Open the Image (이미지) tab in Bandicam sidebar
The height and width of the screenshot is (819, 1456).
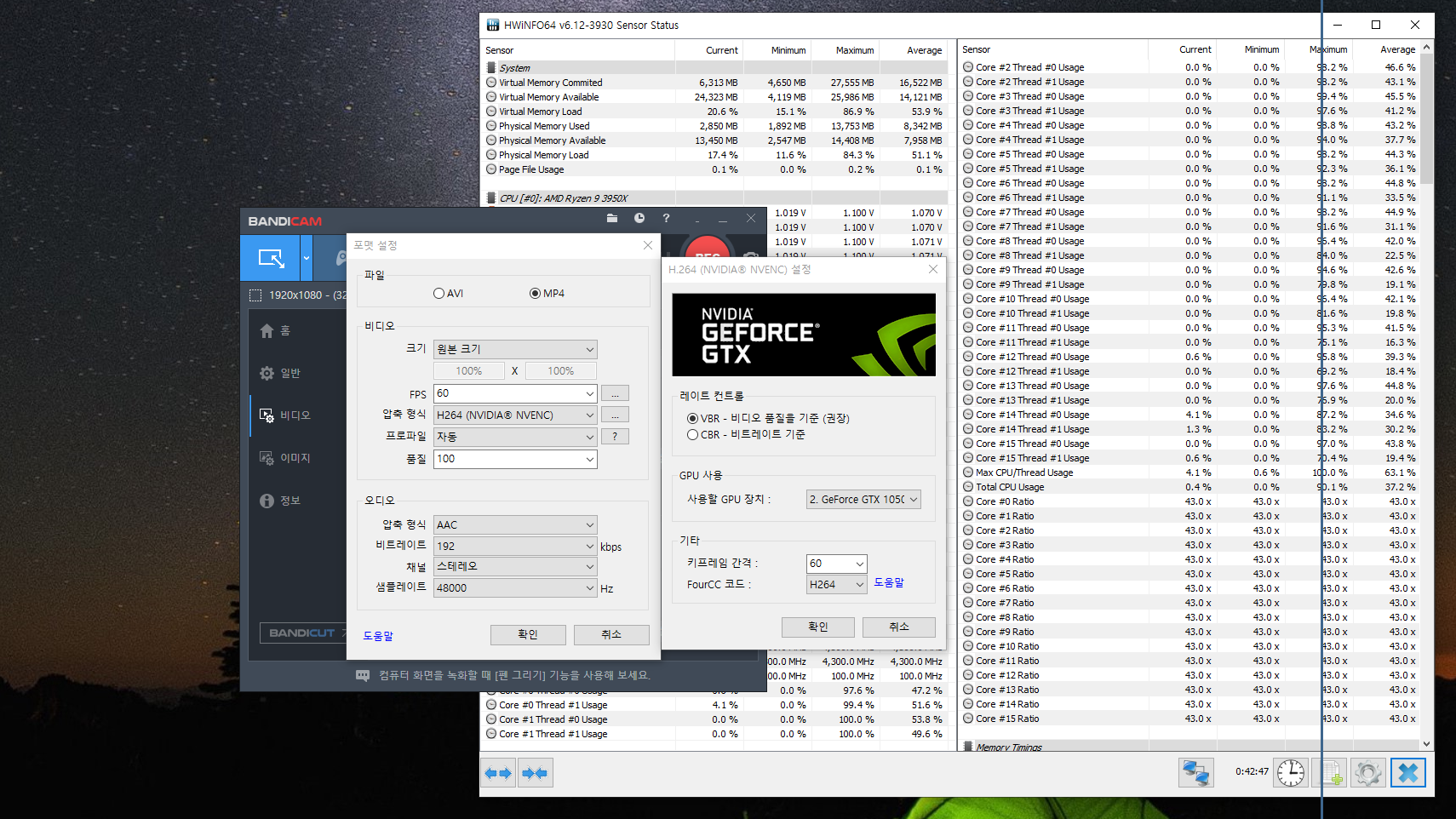pyautogui.click(x=284, y=458)
